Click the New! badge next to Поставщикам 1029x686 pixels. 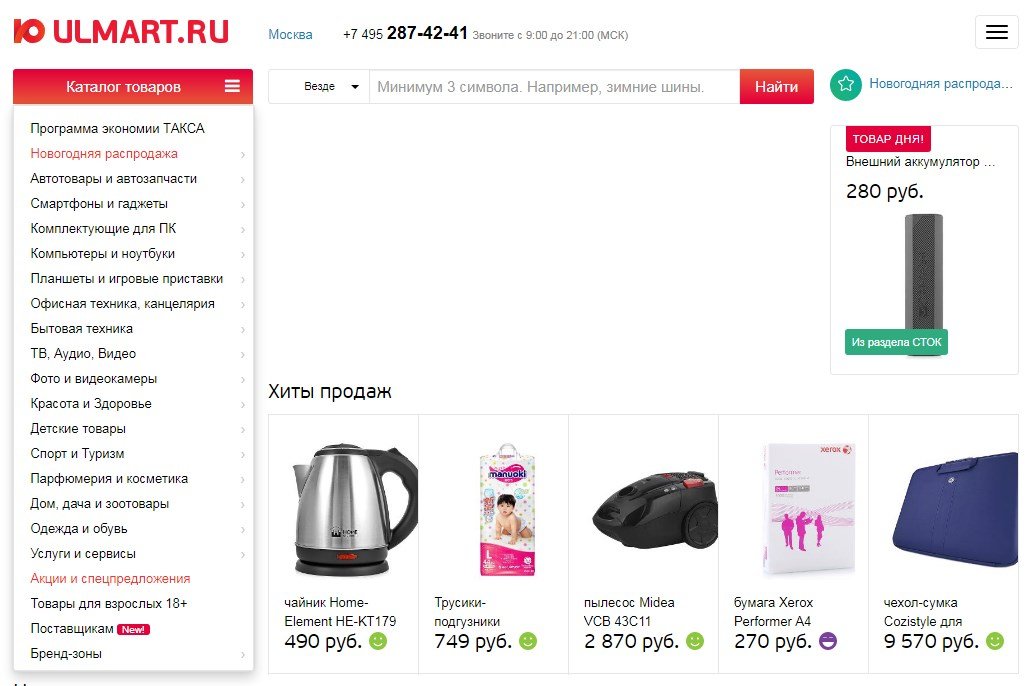(134, 629)
